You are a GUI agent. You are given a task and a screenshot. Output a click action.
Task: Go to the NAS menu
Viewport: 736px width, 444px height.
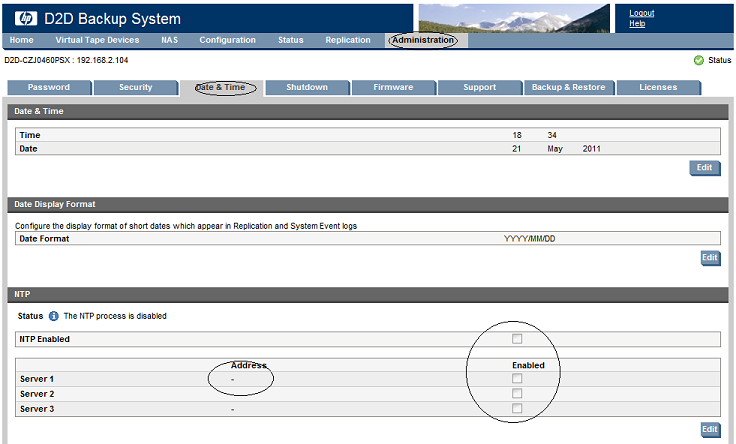click(x=169, y=40)
